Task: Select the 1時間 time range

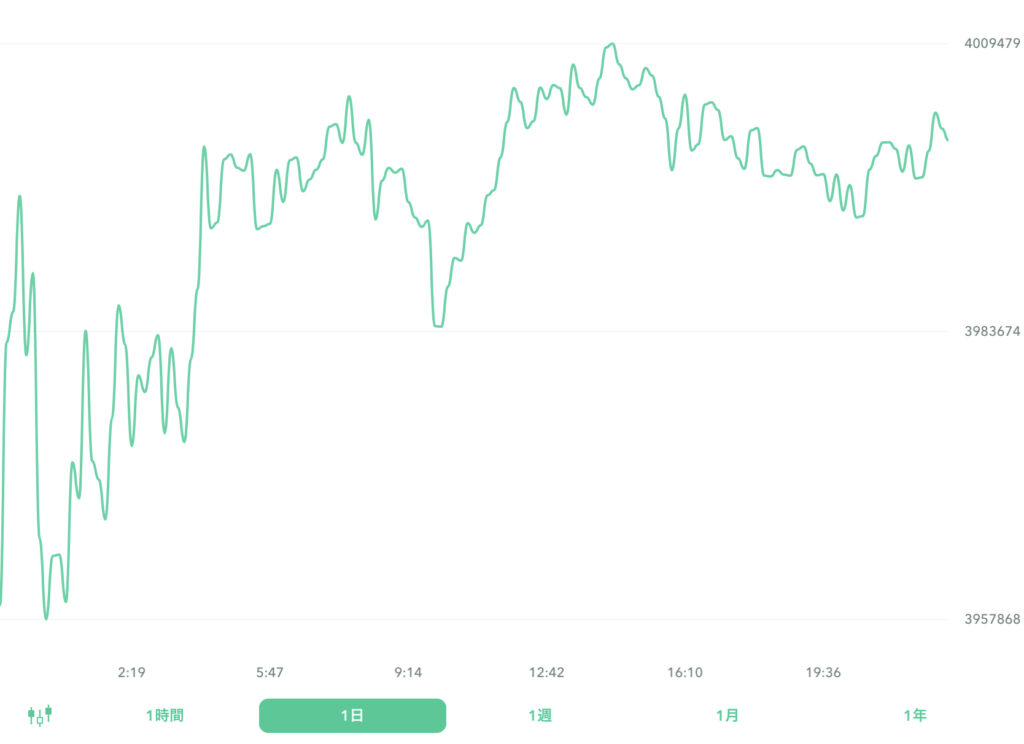Action: click(165, 715)
